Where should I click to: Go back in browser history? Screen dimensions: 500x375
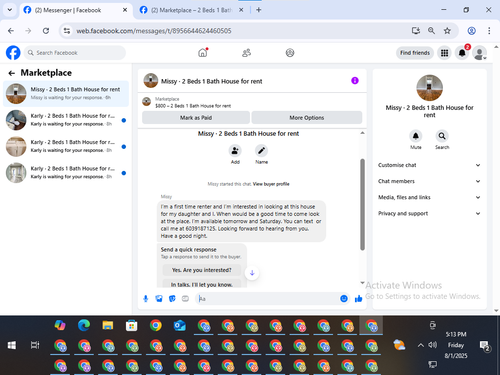tap(11, 31)
